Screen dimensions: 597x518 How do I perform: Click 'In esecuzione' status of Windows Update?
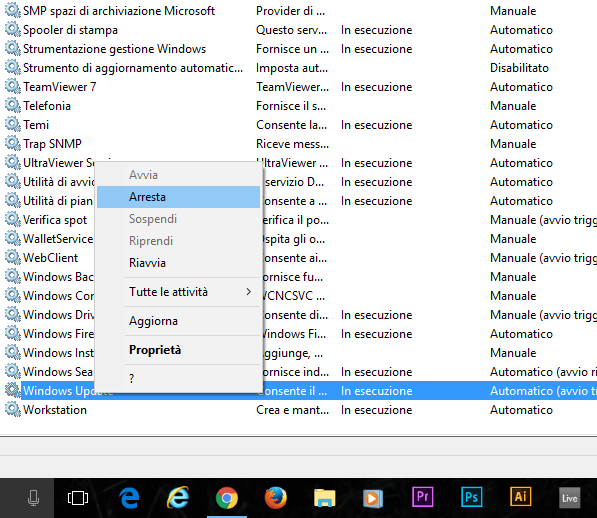click(x=376, y=391)
